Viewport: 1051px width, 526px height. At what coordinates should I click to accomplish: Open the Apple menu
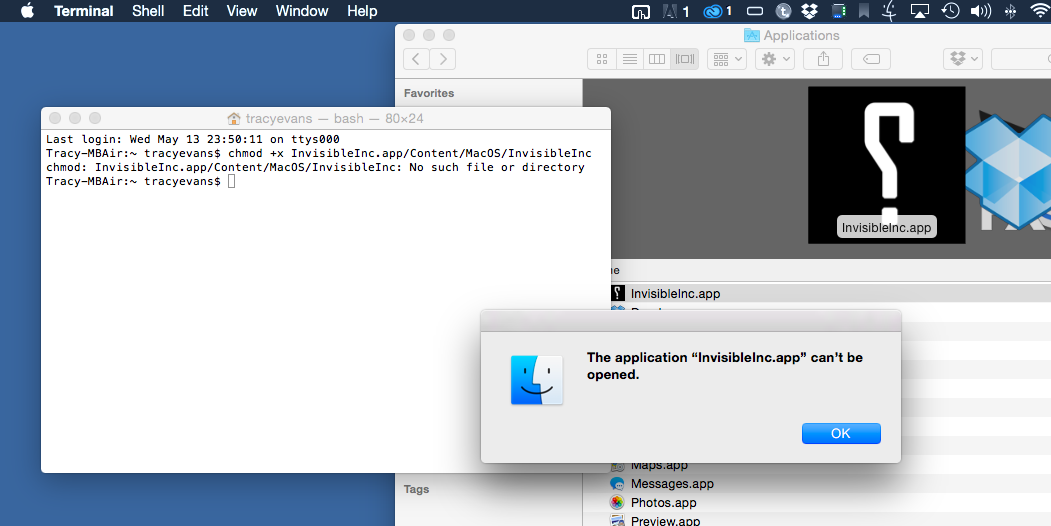tap(27, 11)
